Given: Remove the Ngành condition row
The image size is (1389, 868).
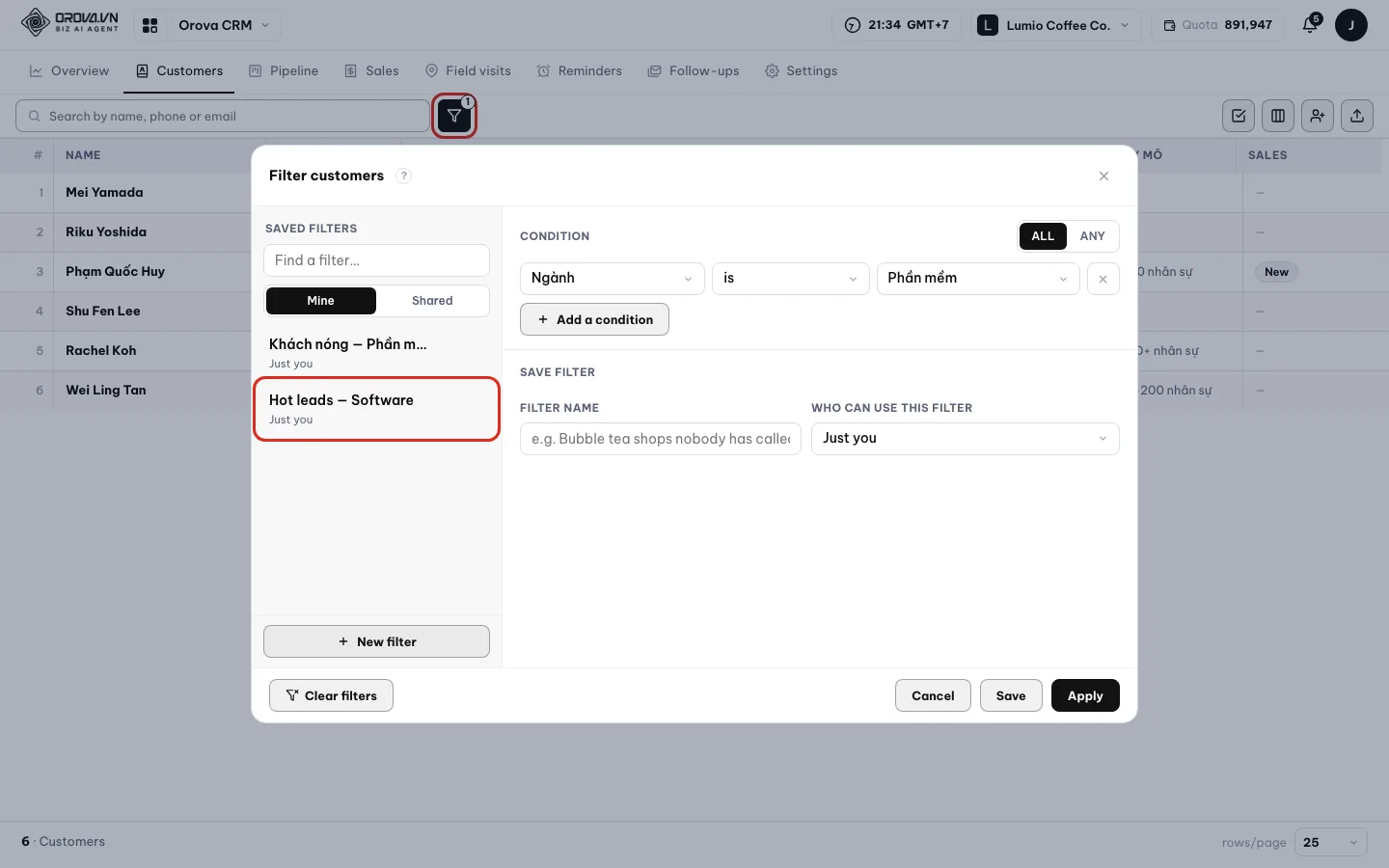Looking at the screenshot, I should [x=1103, y=279].
